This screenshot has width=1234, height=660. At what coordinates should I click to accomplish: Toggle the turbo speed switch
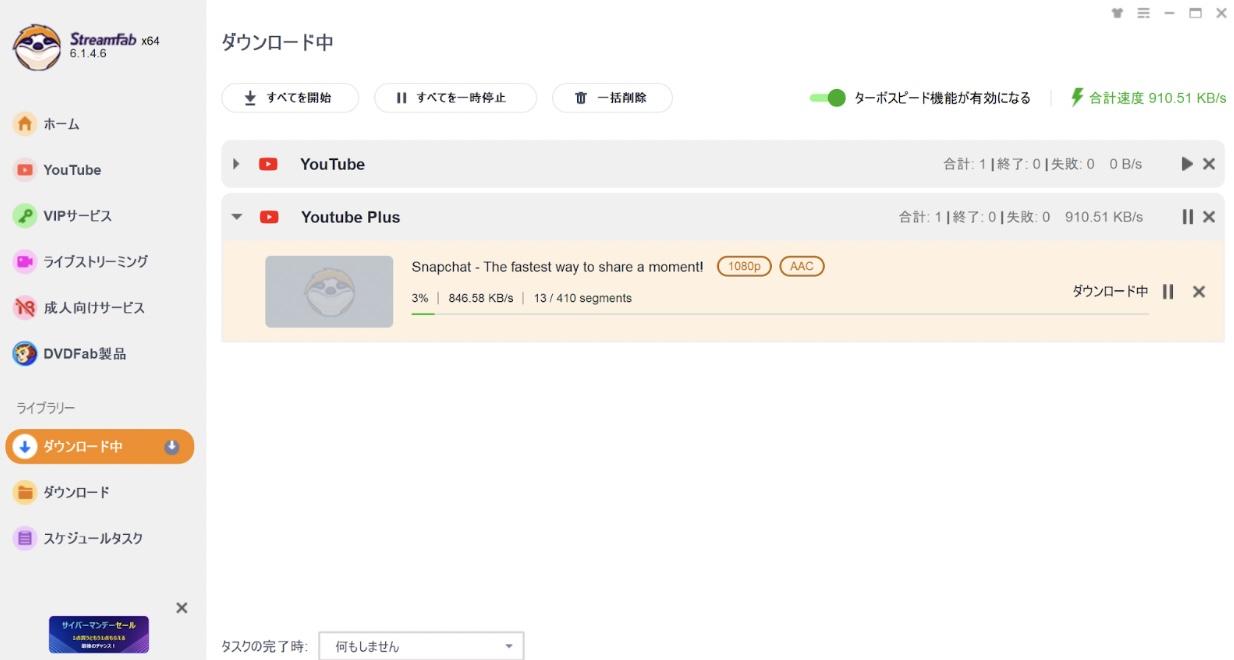pos(827,97)
